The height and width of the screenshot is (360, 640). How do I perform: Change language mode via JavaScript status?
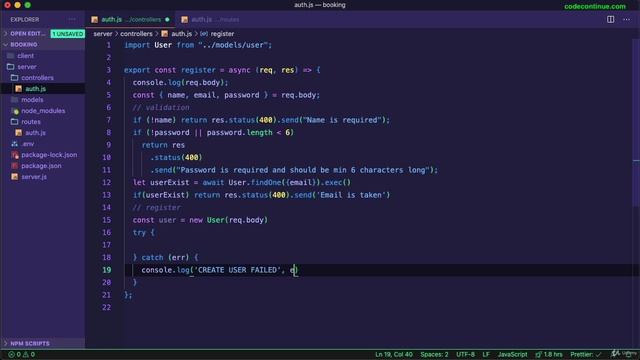(x=512, y=354)
